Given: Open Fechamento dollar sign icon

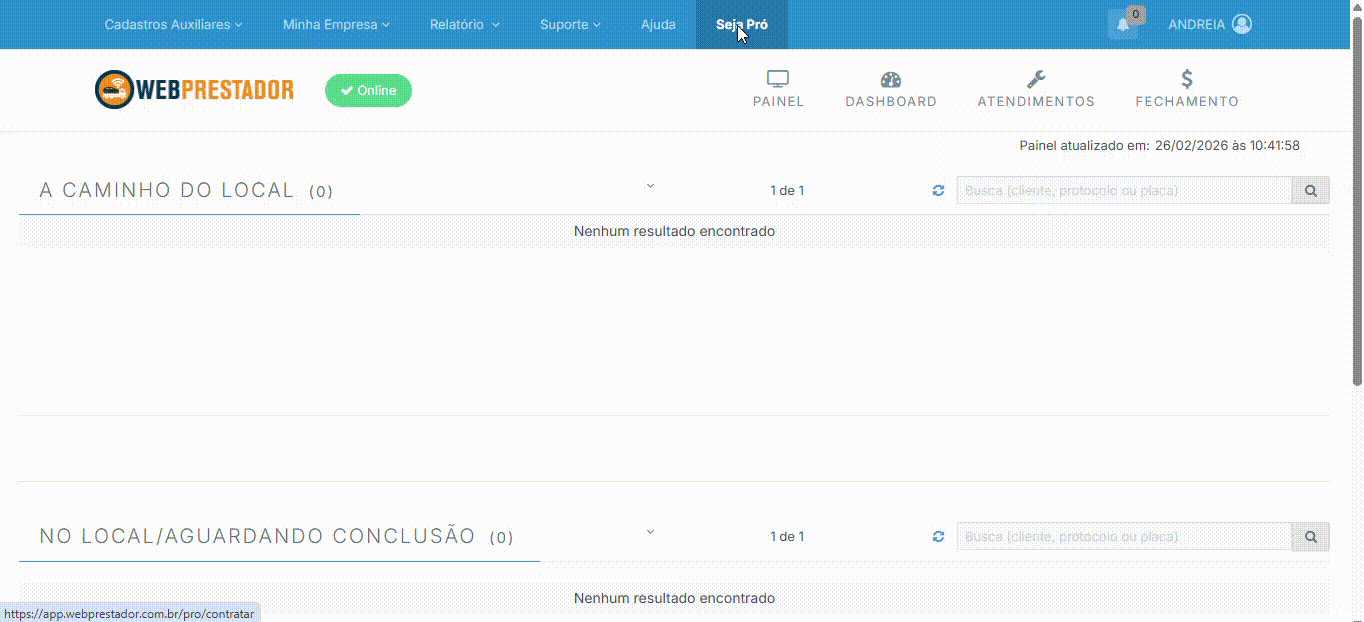Looking at the screenshot, I should pos(1186,80).
